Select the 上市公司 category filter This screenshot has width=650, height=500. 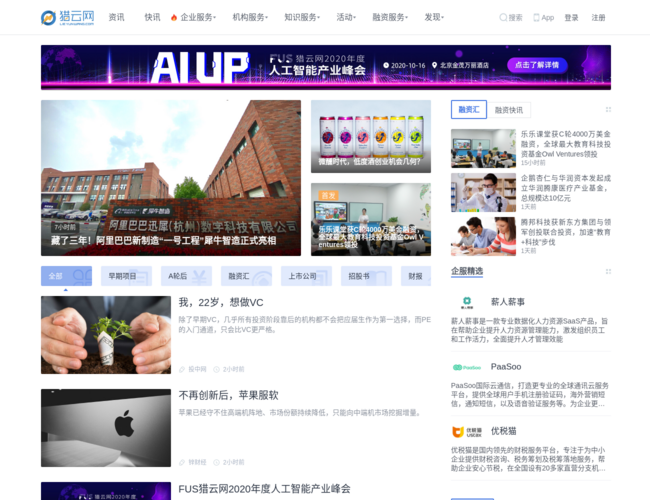(x=306, y=276)
